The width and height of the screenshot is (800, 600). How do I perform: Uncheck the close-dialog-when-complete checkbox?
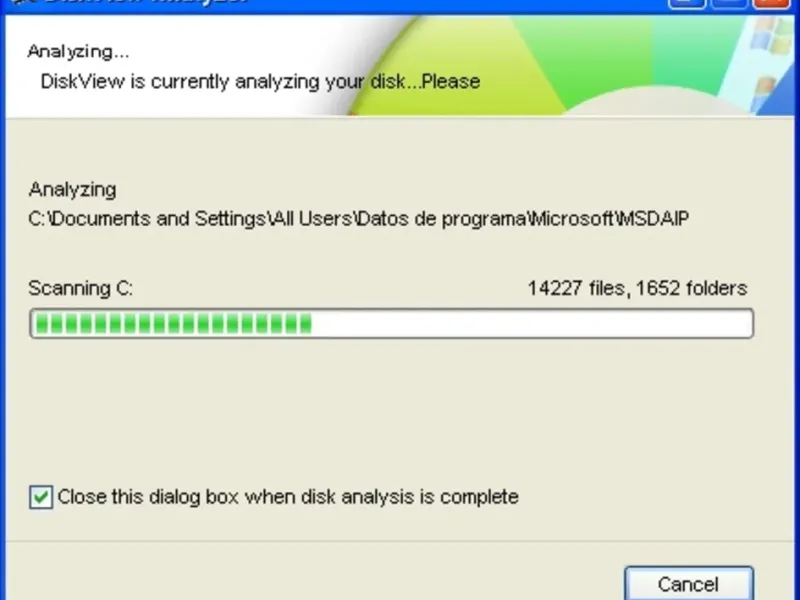coord(41,497)
